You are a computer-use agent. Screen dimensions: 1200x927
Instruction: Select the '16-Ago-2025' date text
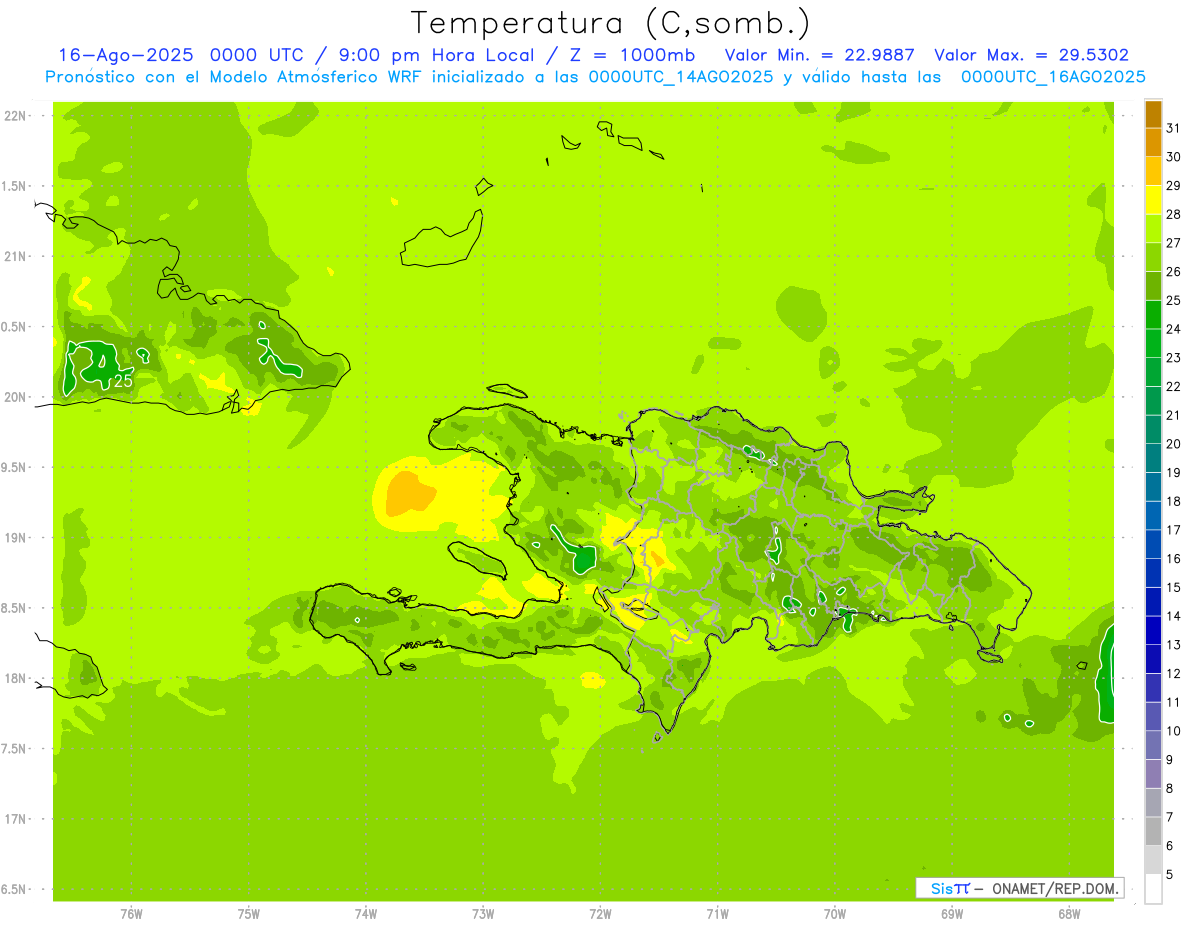[127, 55]
